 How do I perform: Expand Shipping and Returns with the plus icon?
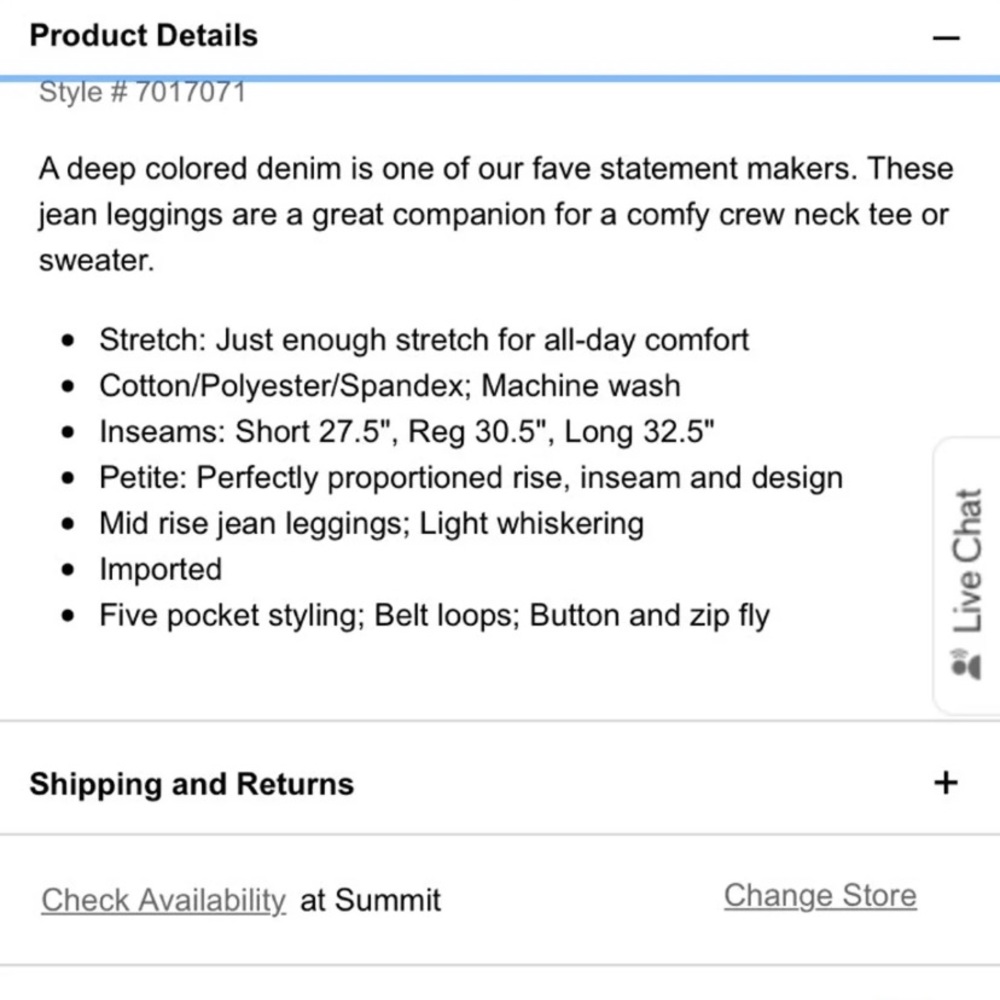(x=946, y=783)
